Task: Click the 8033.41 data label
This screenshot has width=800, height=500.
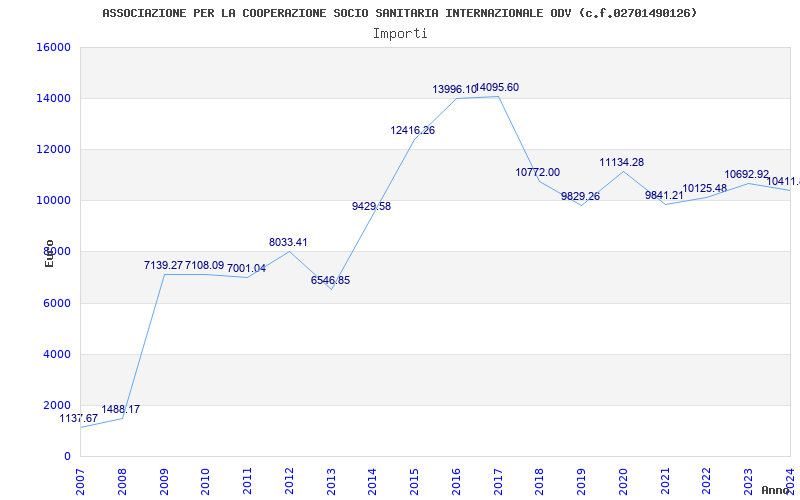Action: pos(288,243)
